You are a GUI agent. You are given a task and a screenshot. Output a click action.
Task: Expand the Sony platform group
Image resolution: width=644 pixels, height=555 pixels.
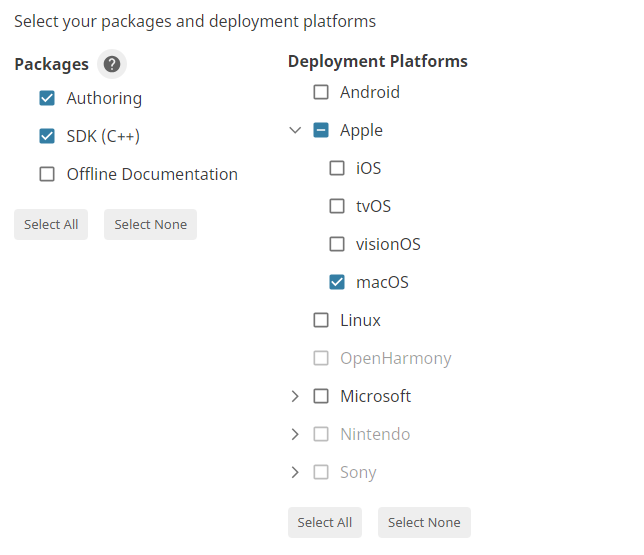pos(295,472)
